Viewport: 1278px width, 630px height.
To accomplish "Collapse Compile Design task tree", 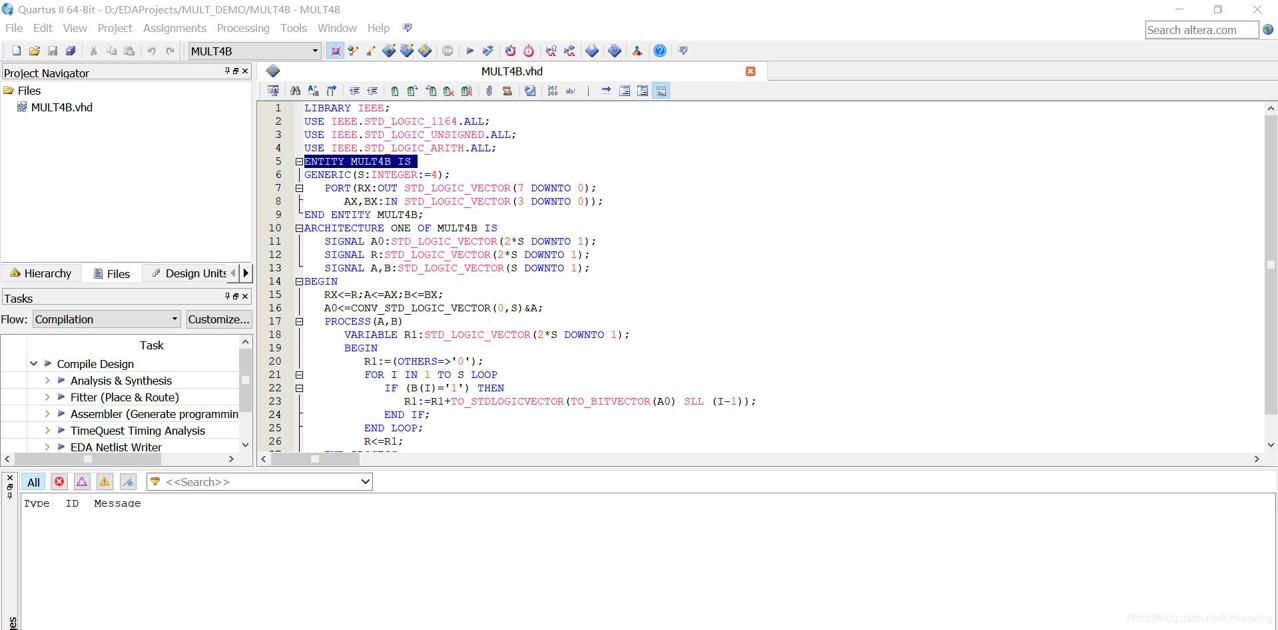I will [33, 364].
